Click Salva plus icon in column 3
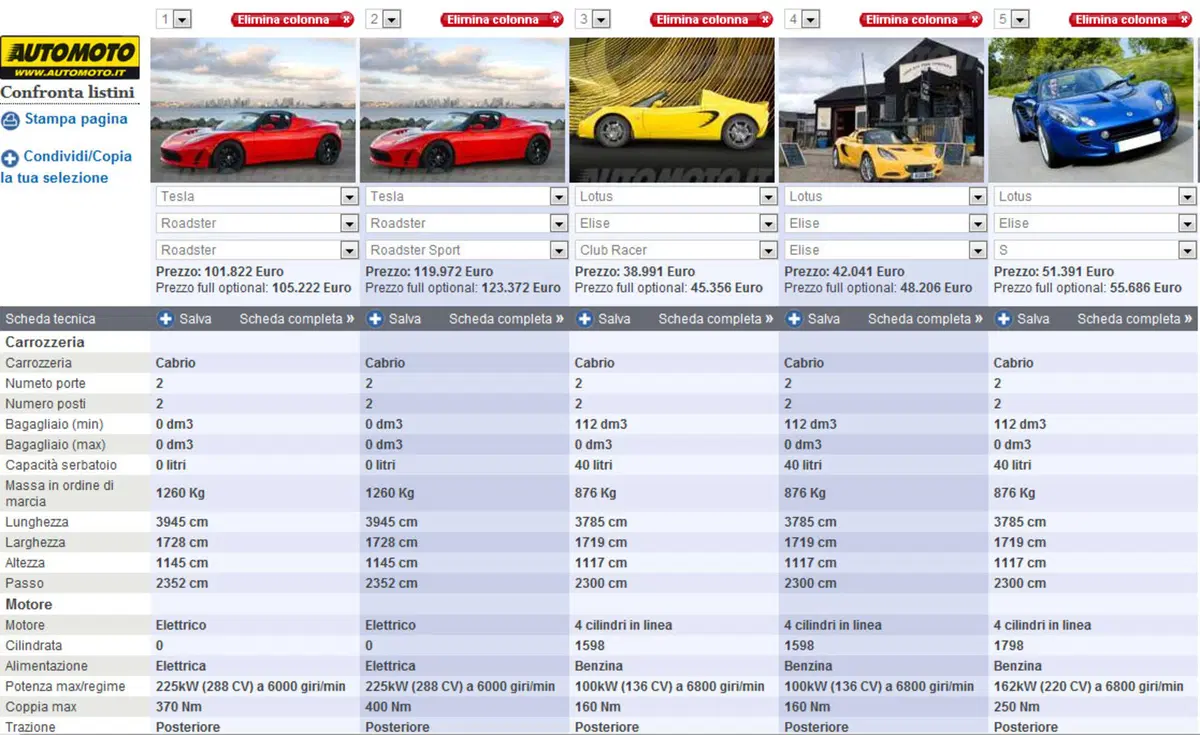The height and width of the screenshot is (735, 1200). [585, 319]
